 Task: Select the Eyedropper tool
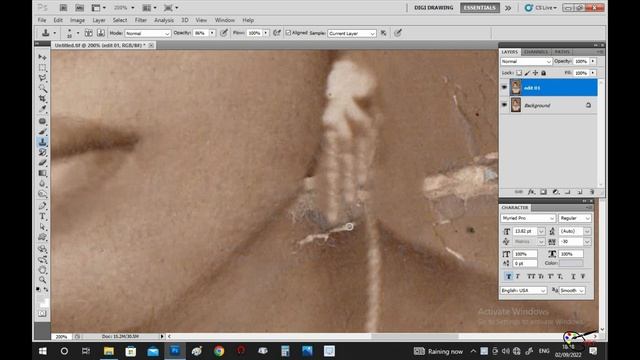[42, 109]
